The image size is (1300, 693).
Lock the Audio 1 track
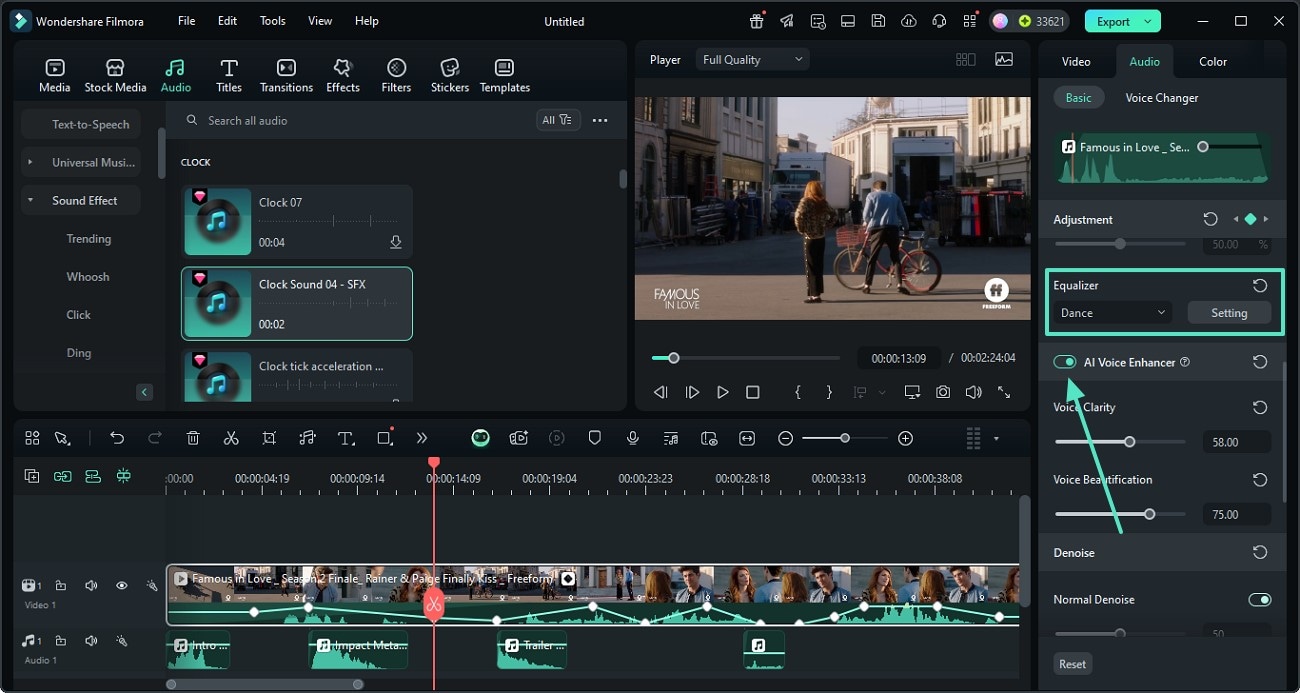coord(61,640)
